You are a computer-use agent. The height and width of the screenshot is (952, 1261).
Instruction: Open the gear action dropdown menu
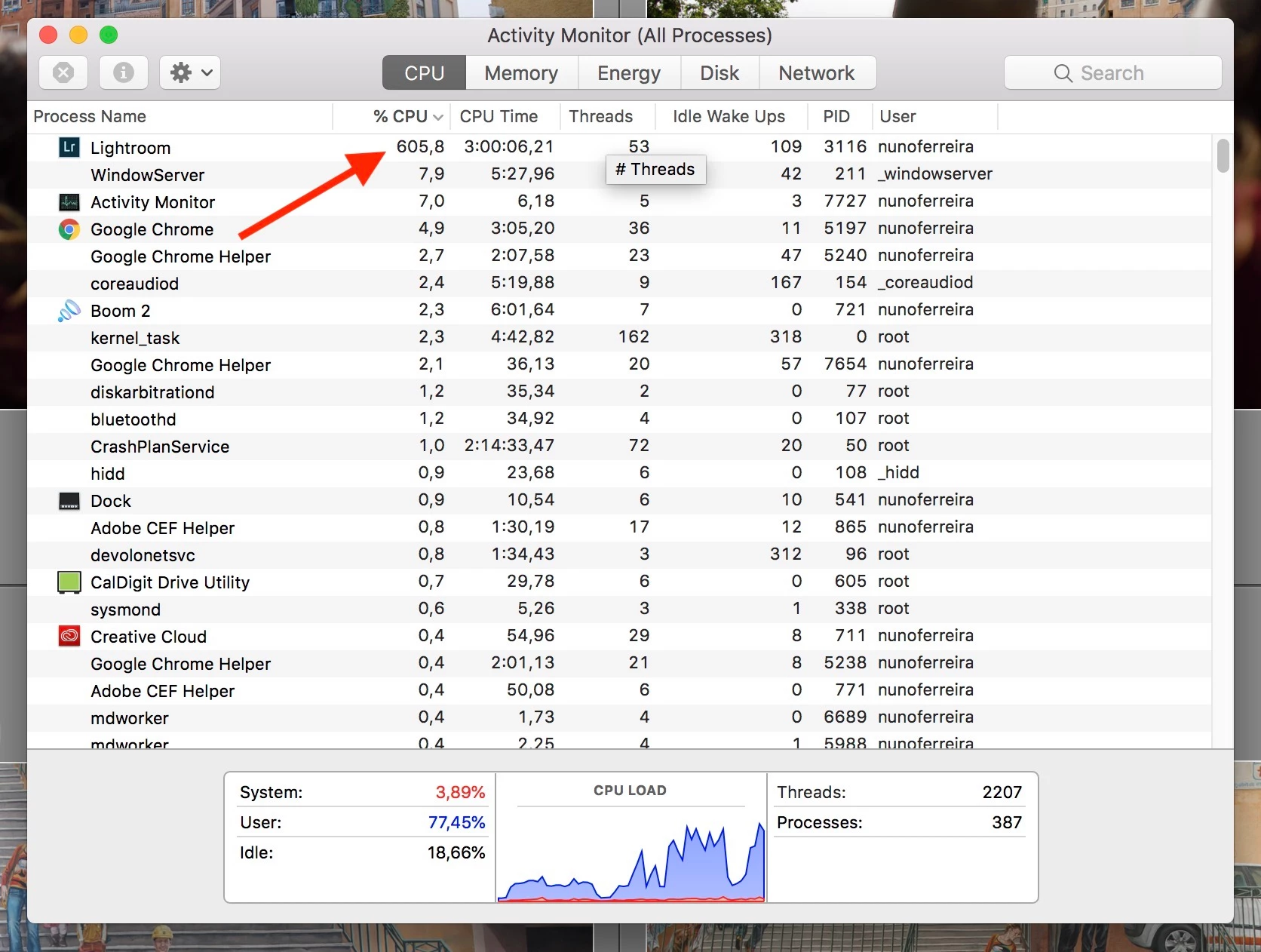point(190,72)
